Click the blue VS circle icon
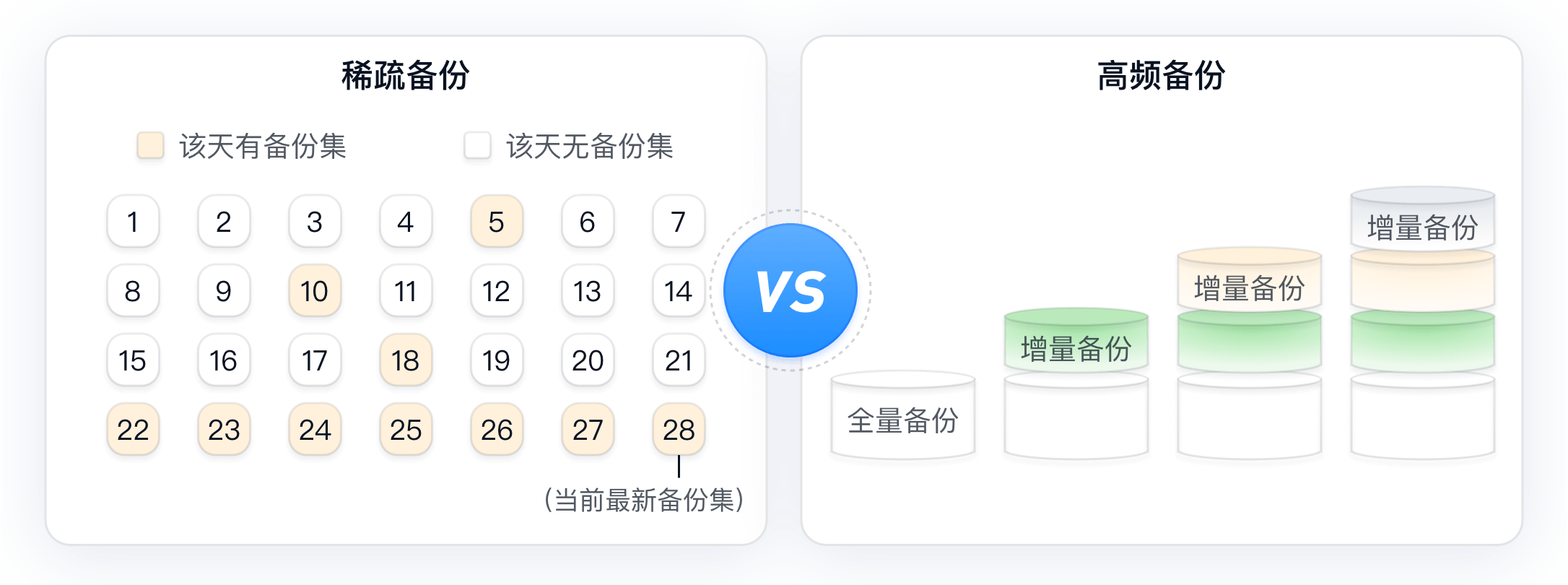The image size is (1568, 585). (x=790, y=290)
